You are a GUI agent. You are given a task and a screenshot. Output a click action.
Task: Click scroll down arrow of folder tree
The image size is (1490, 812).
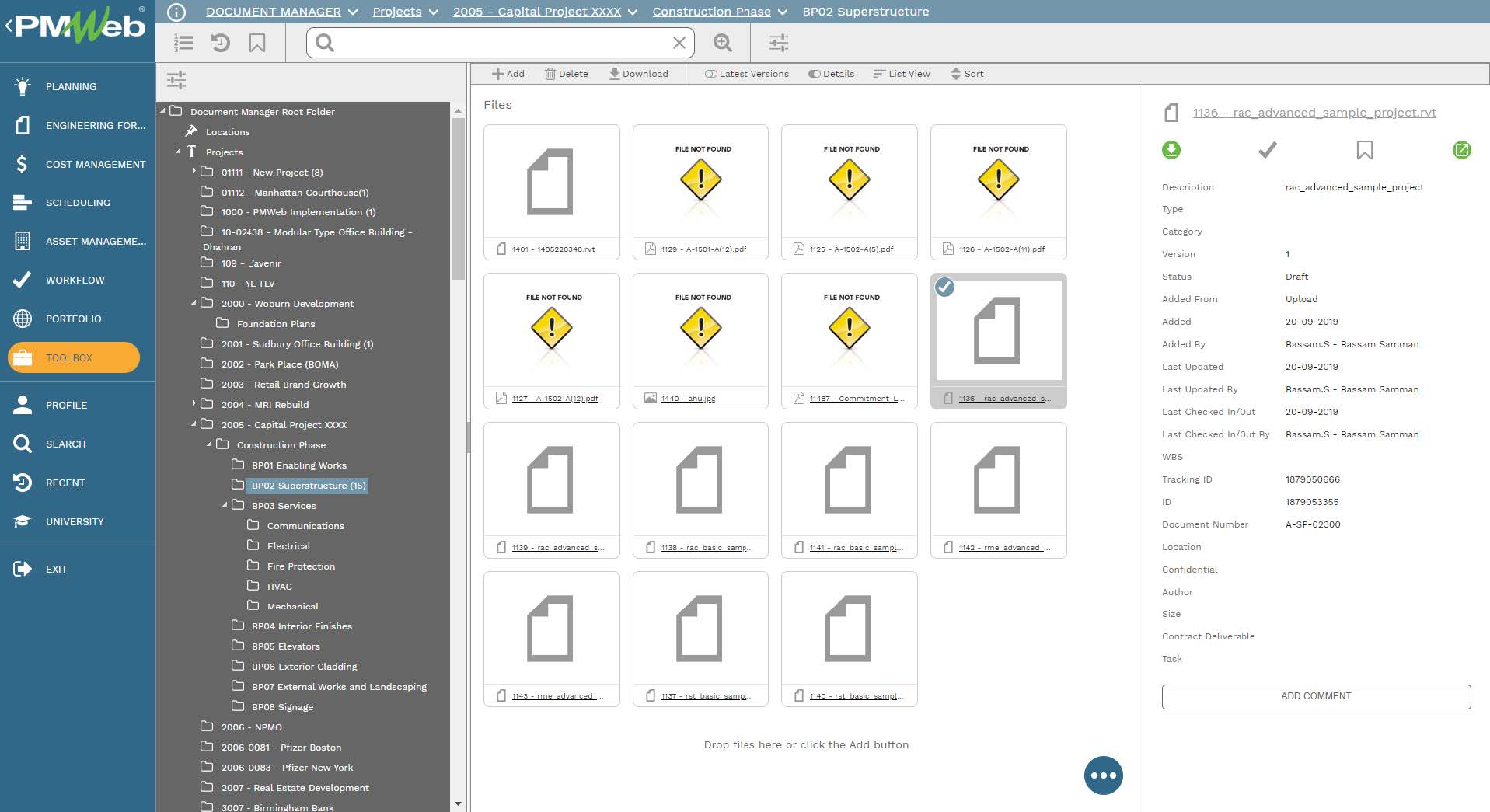pos(458,804)
